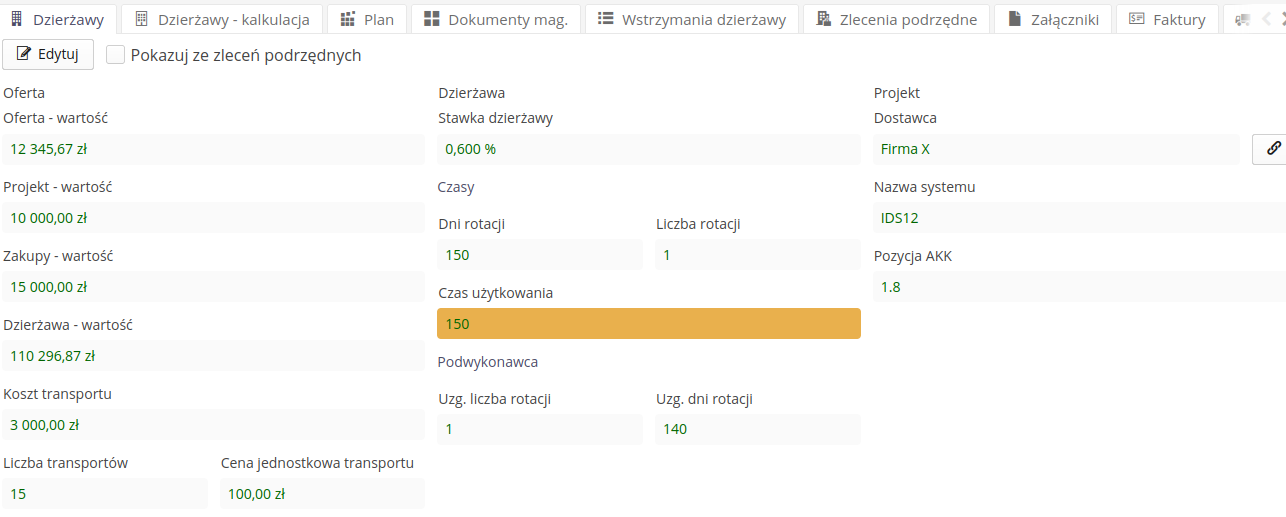
Task: Click the orange Czas użytkowania field
Action: click(x=648, y=324)
